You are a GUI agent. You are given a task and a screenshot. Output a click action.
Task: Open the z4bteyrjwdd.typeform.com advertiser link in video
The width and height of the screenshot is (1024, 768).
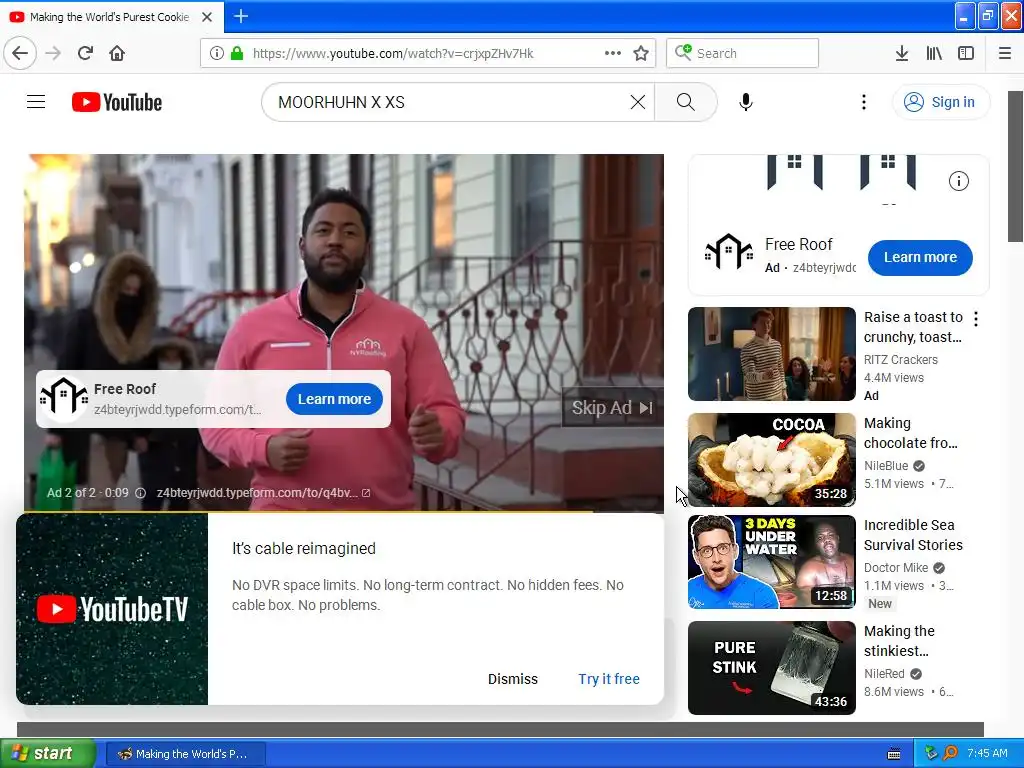[263, 493]
